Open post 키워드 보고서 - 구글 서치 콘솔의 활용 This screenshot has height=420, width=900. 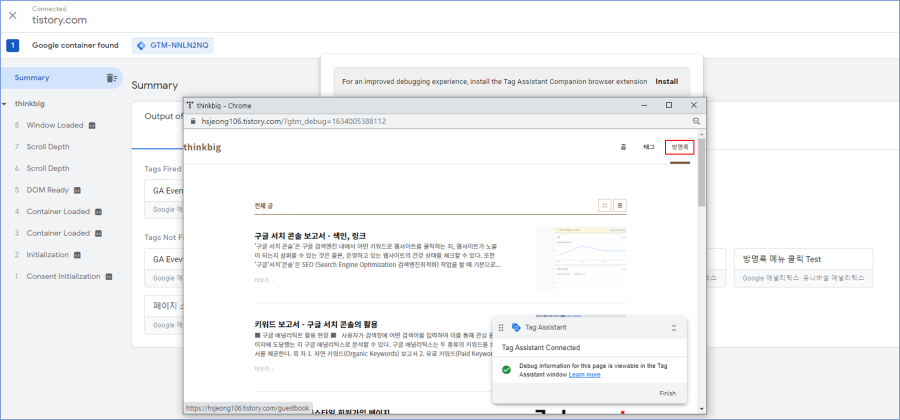(316, 324)
